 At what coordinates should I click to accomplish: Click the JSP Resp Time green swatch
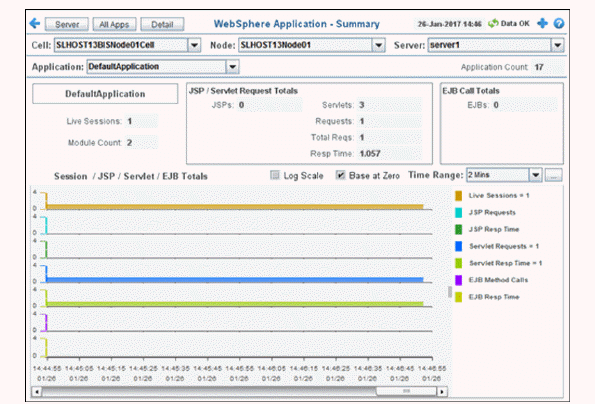coord(458,229)
